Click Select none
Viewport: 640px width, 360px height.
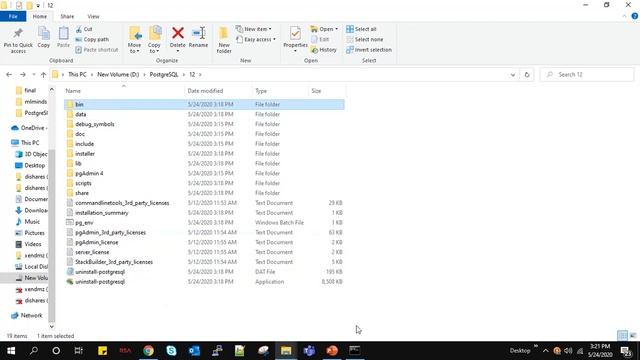(x=364, y=40)
